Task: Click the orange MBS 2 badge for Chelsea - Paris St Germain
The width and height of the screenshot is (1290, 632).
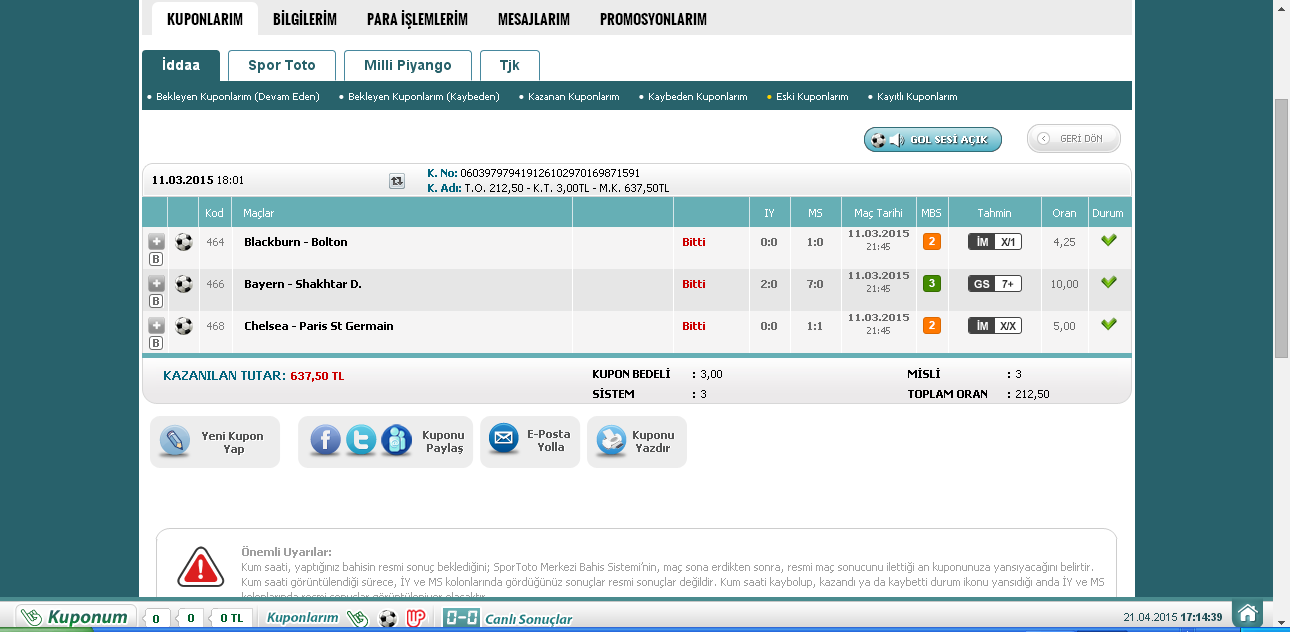Action: pos(931,325)
